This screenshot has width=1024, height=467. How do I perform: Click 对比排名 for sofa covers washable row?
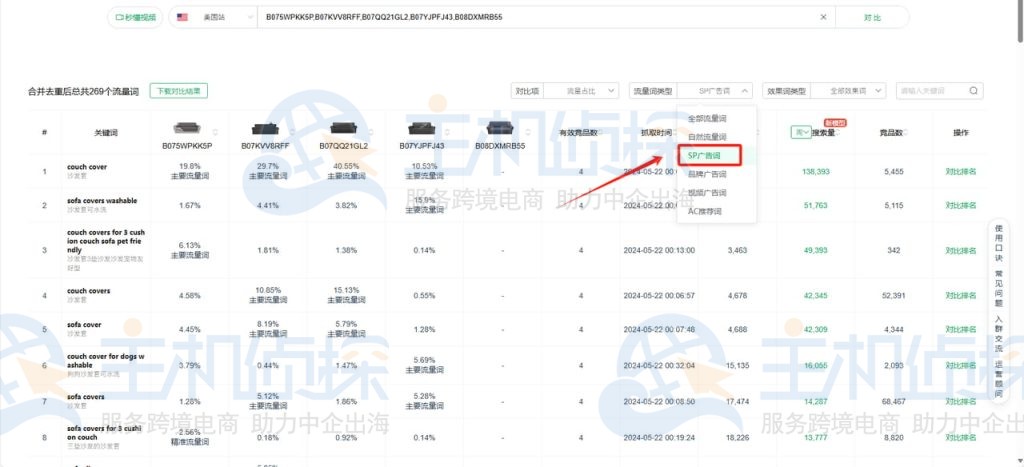point(961,205)
